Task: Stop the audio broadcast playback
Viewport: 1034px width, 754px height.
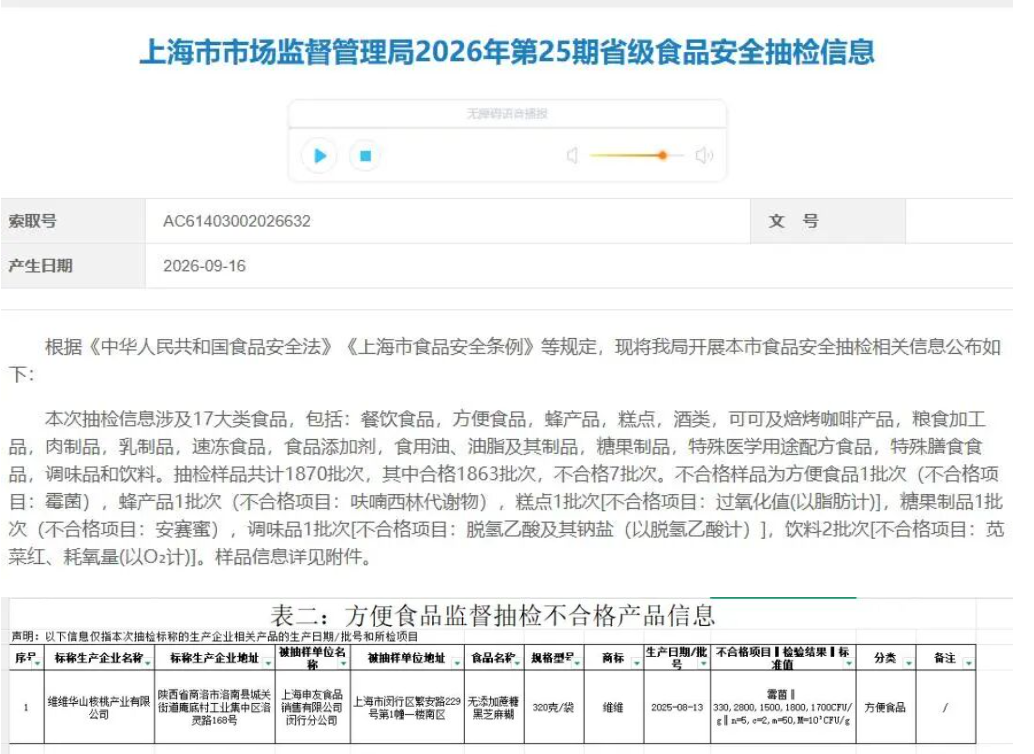Action: (x=365, y=156)
